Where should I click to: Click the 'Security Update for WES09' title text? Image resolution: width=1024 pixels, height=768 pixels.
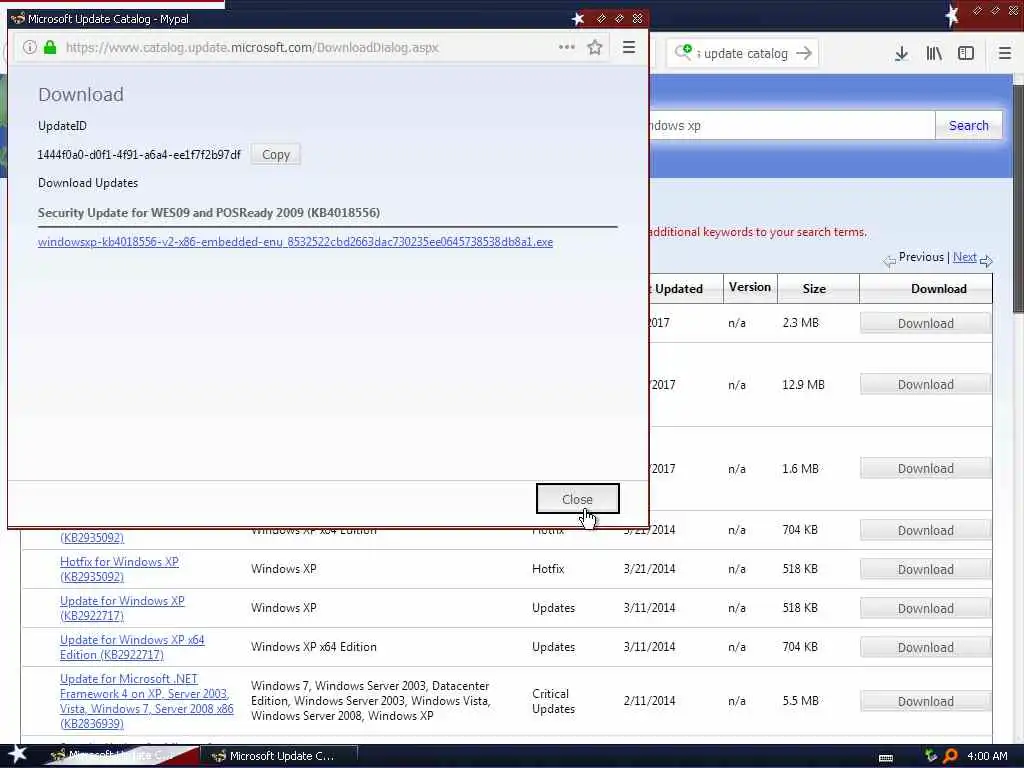[x=209, y=213]
